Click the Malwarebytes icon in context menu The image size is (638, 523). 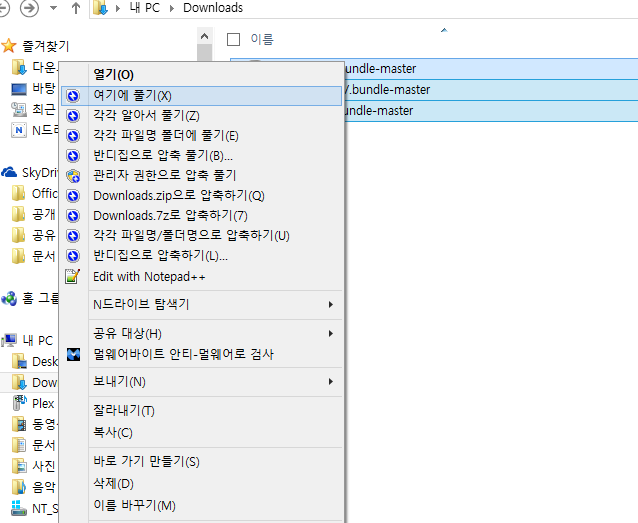coord(74,355)
